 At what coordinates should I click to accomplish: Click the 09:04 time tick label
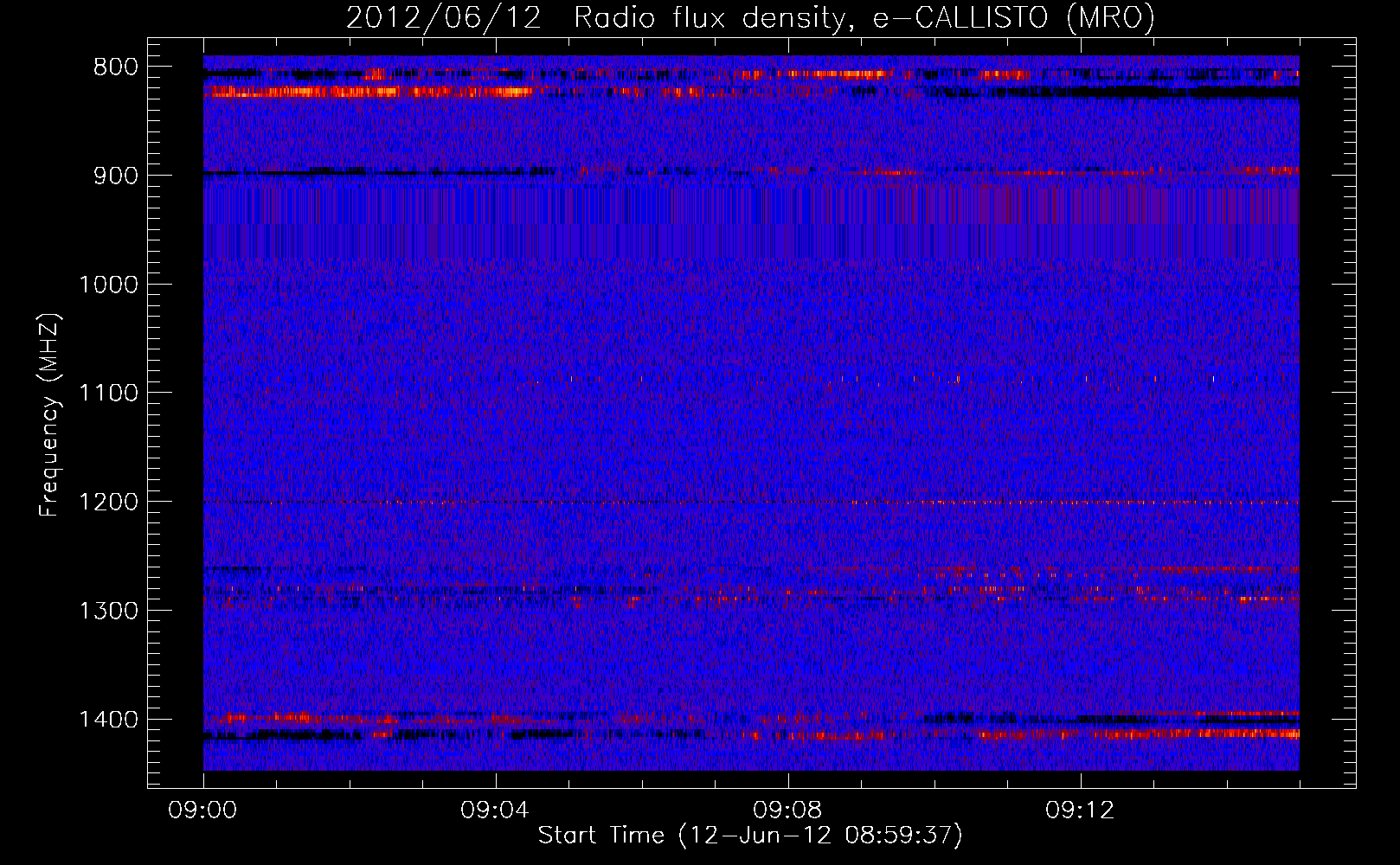495,811
